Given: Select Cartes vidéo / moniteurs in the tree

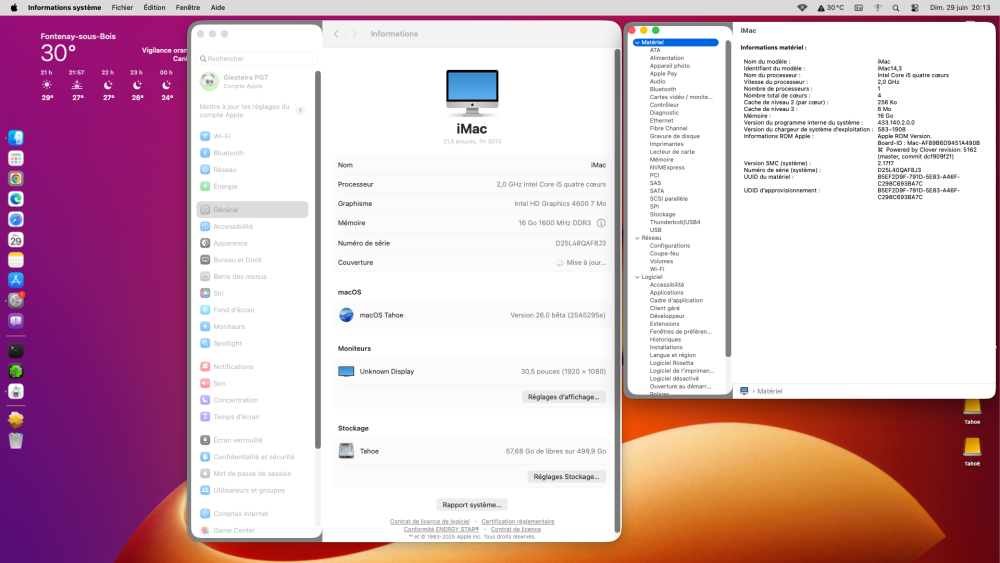Looking at the screenshot, I should [x=680, y=97].
